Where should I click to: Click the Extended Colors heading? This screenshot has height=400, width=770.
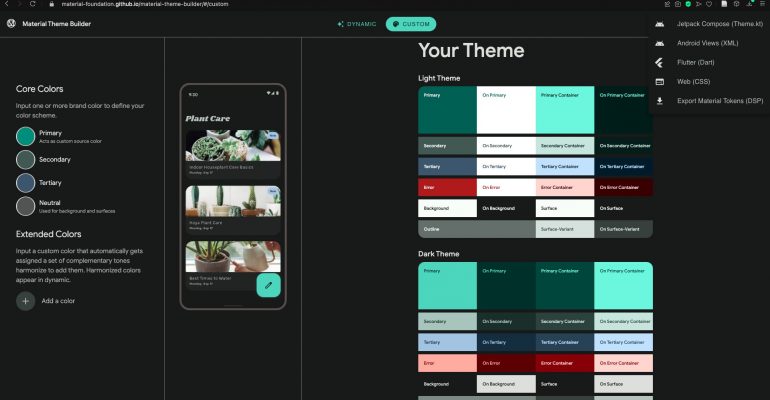pos(48,234)
